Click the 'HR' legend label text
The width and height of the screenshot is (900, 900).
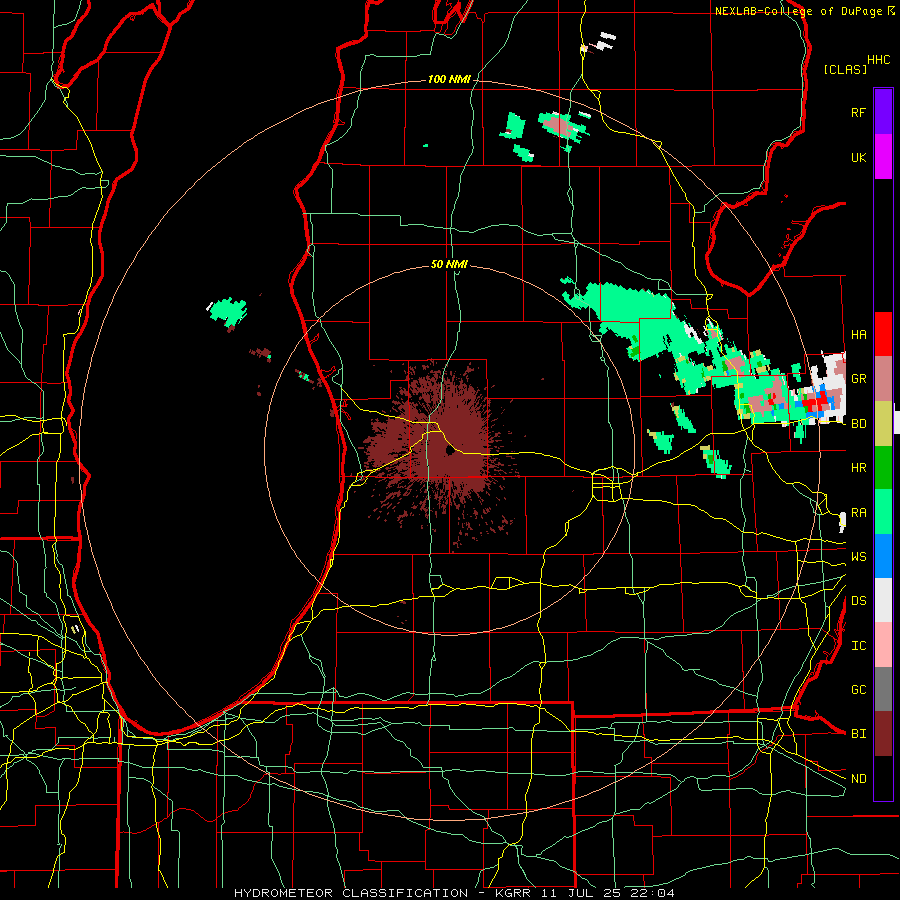click(859, 468)
